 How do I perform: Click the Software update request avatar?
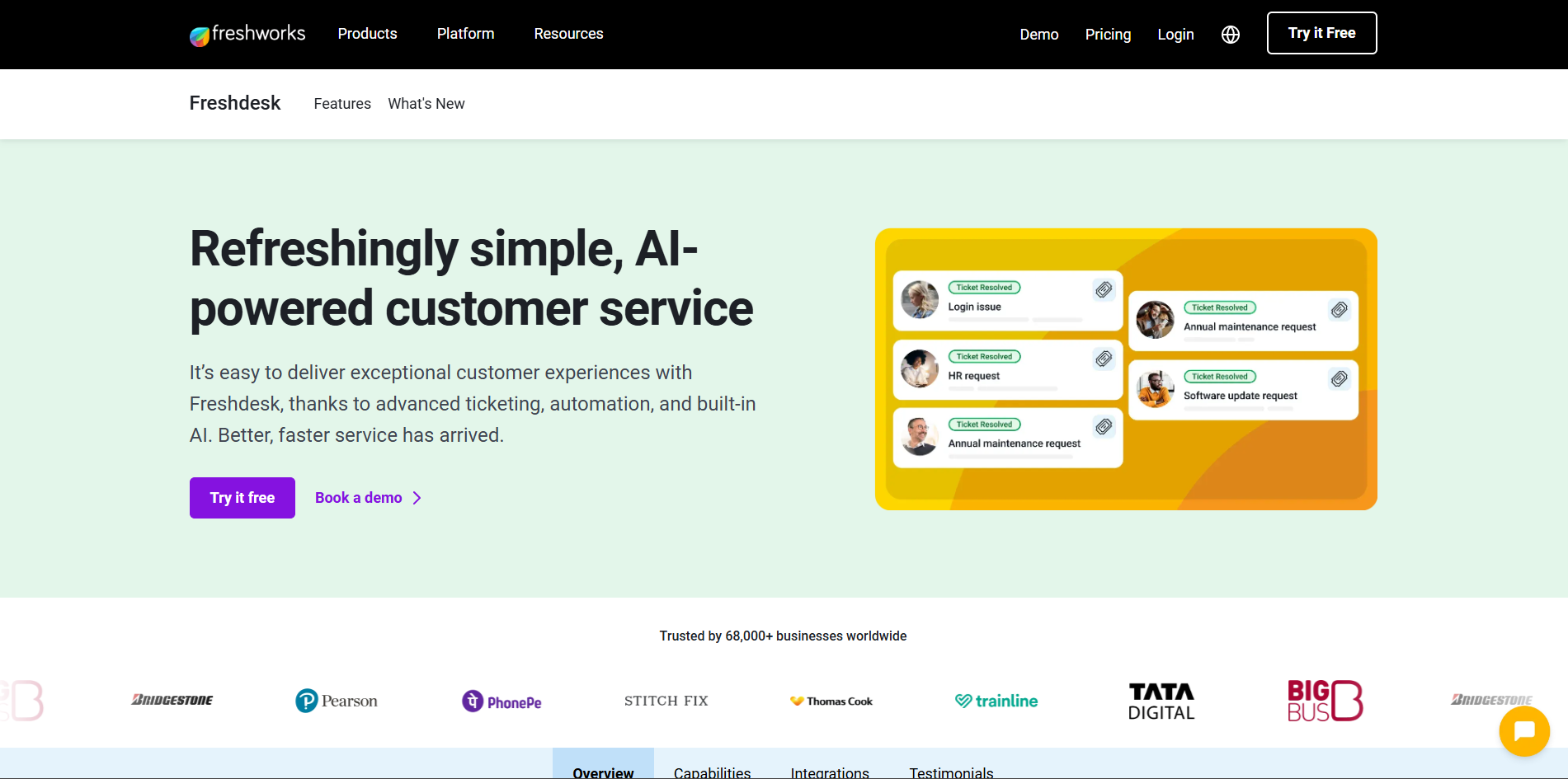1156,388
